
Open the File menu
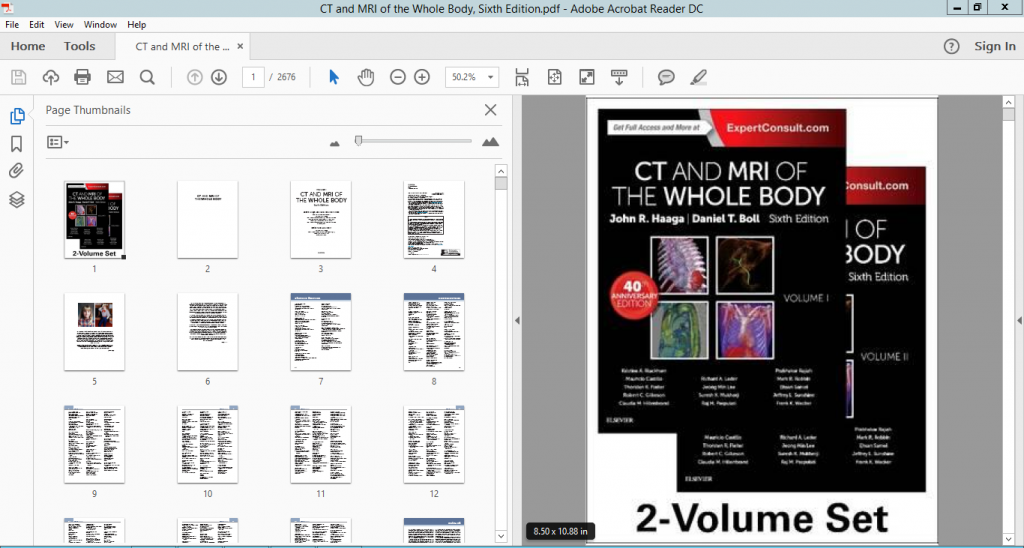coord(12,25)
